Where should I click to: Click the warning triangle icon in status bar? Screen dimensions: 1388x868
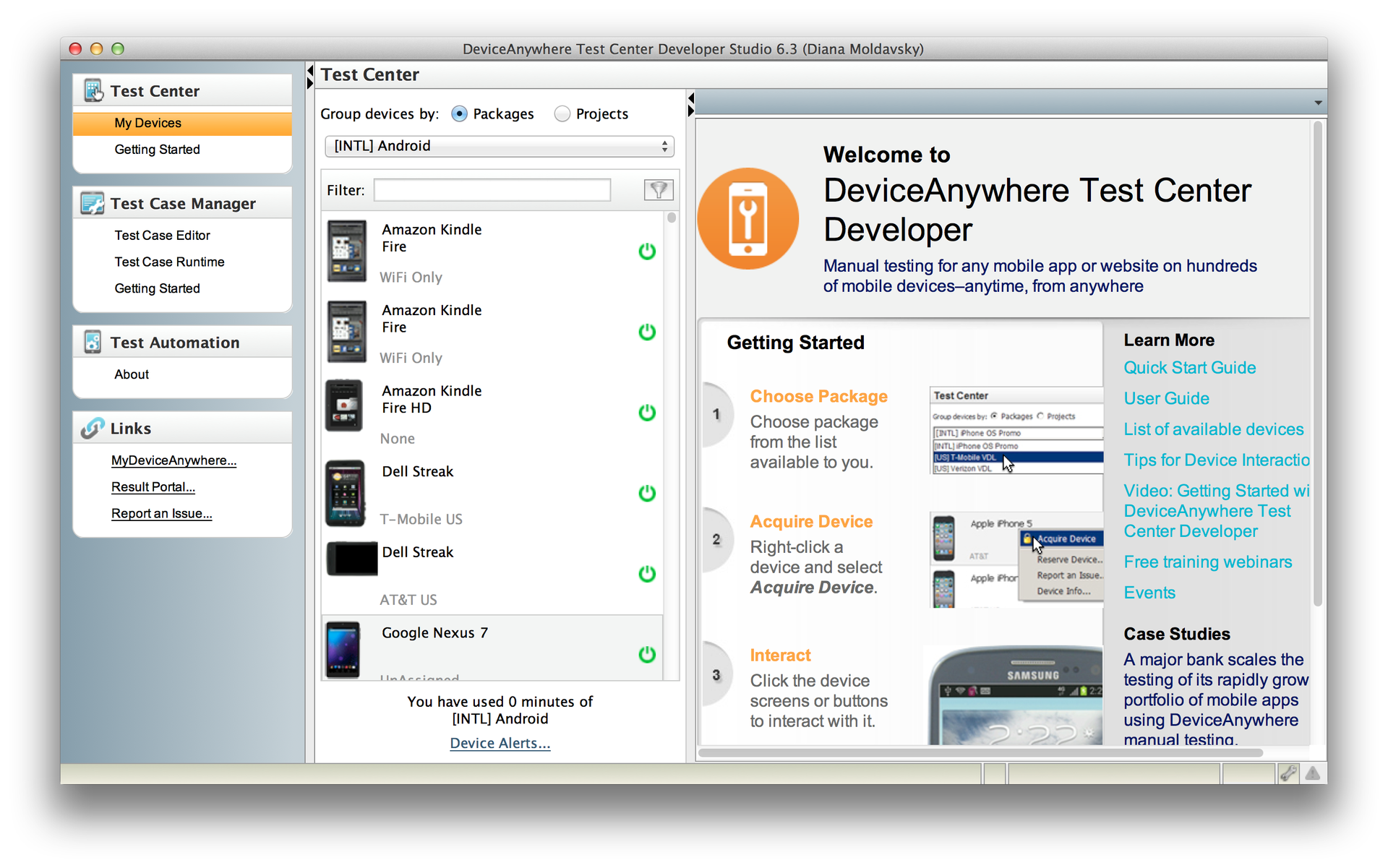click(x=1313, y=773)
